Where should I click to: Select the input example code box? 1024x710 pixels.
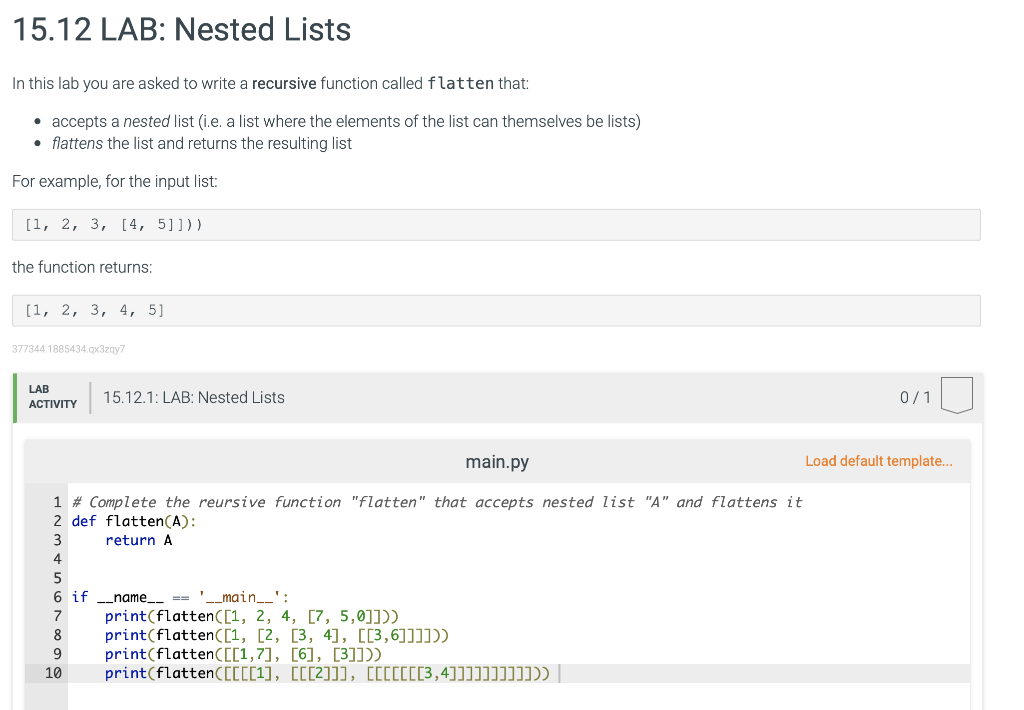coord(496,224)
